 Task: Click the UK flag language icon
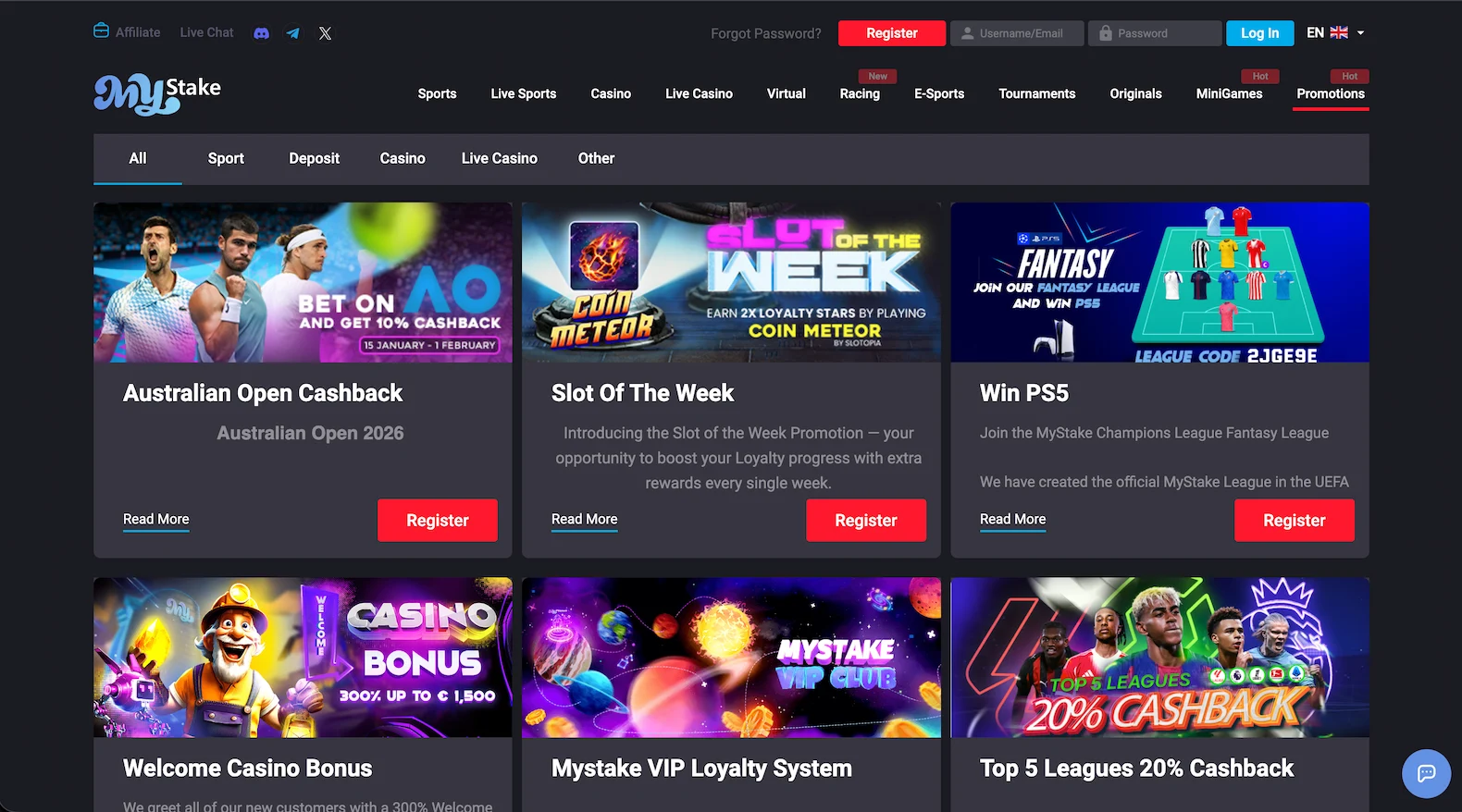(x=1339, y=32)
